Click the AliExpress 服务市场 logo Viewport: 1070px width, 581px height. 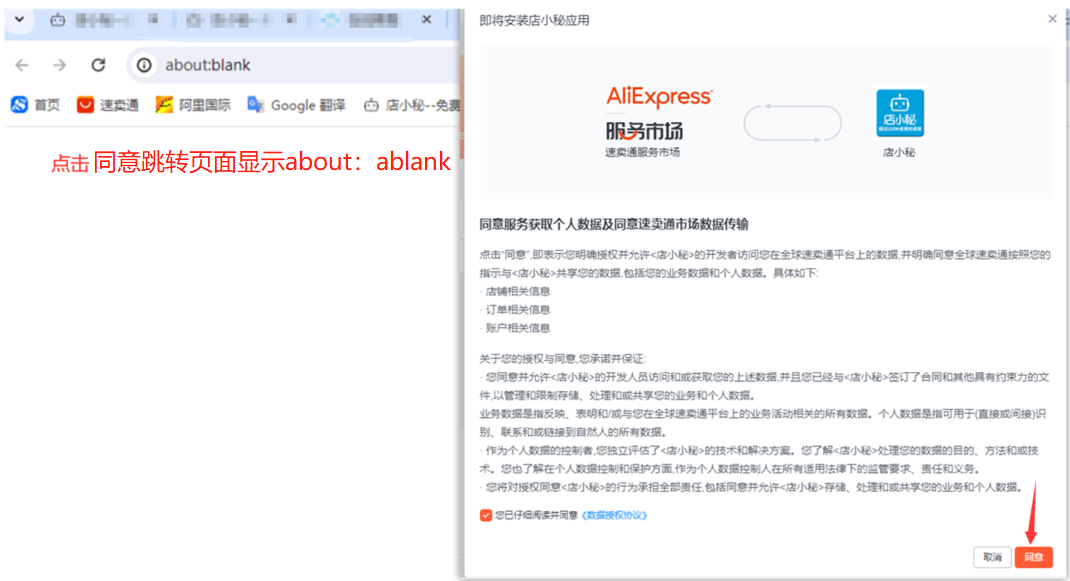tap(659, 113)
